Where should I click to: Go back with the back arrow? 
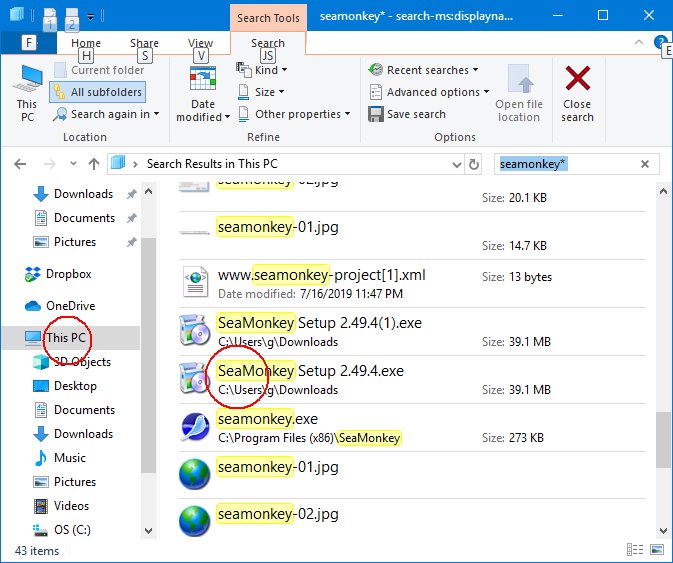(20, 164)
